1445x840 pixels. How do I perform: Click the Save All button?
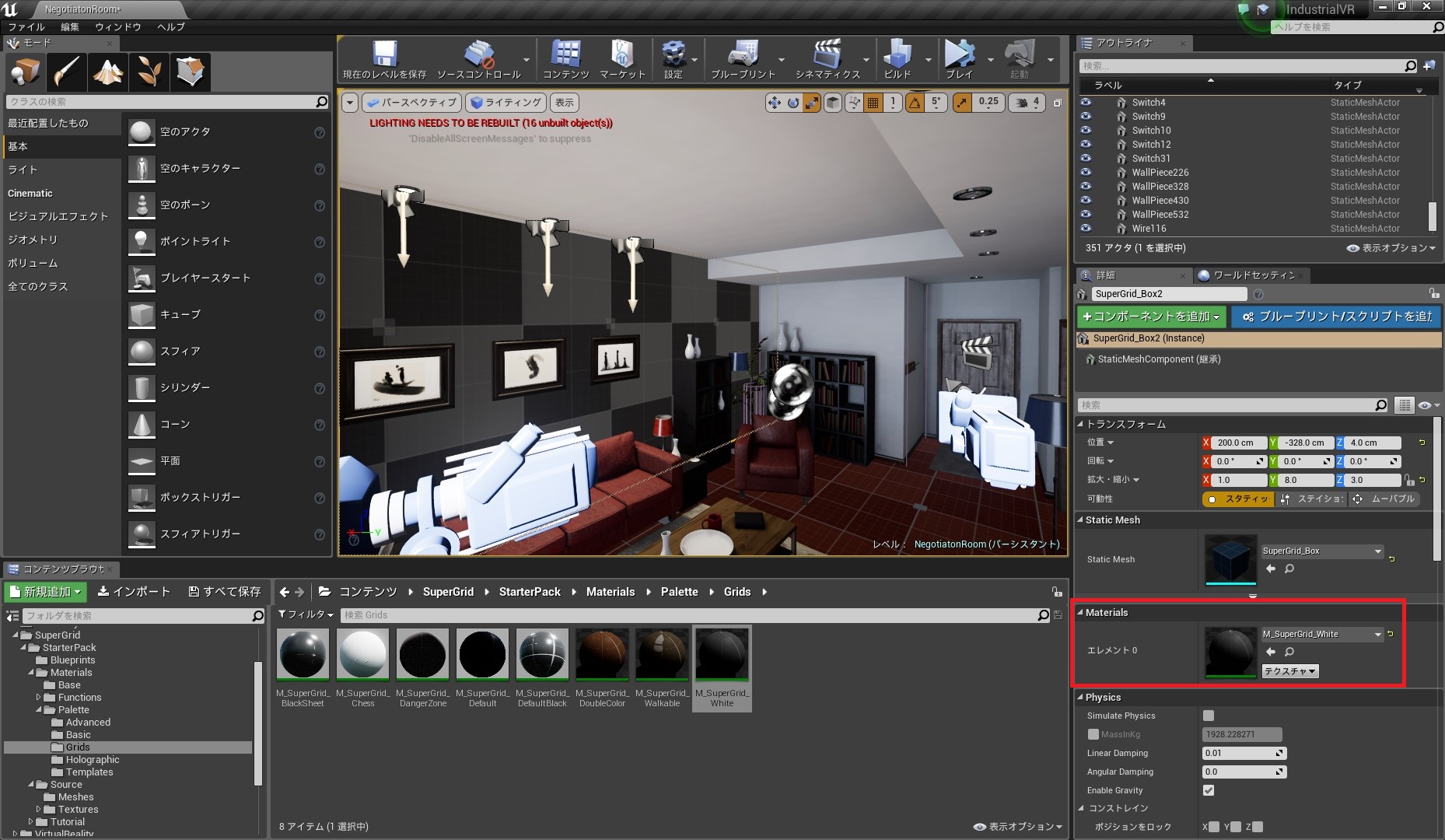point(225,592)
